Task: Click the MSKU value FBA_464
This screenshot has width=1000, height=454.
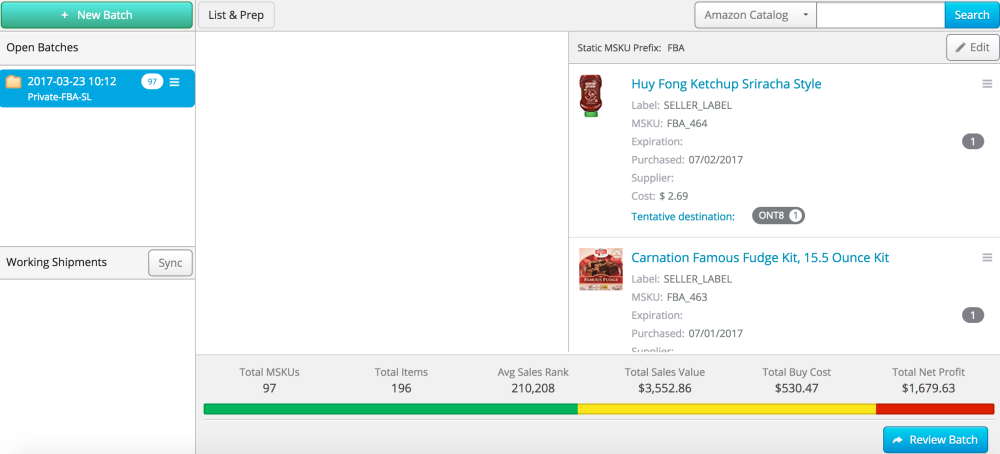Action: pyautogui.click(x=687, y=124)
